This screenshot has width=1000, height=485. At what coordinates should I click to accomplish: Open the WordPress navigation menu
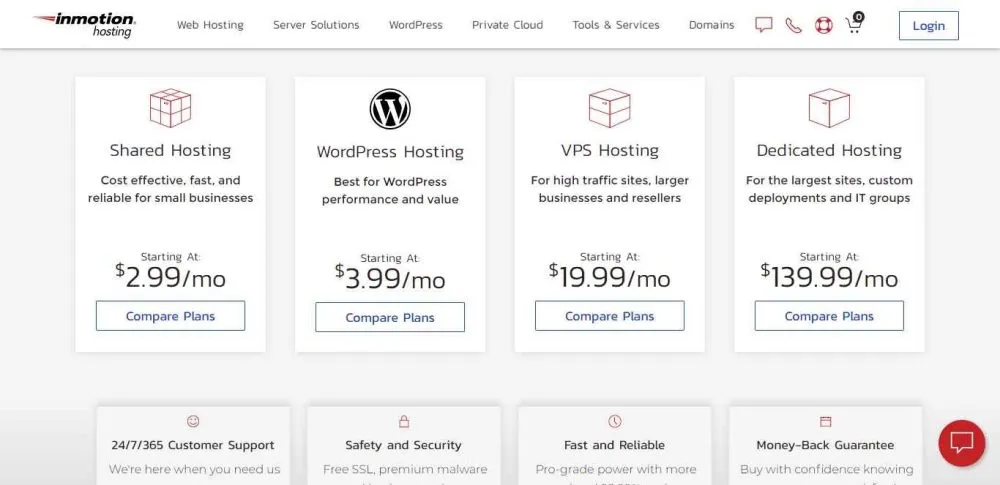pos(415,25)
